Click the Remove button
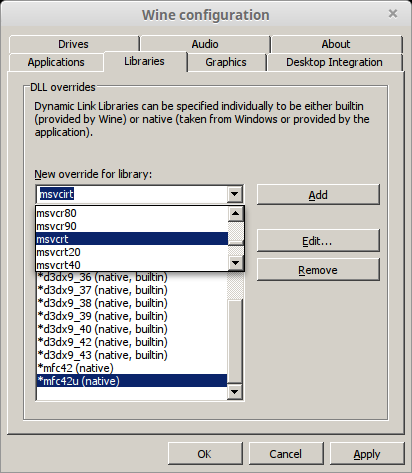 (x=318, y=270)
